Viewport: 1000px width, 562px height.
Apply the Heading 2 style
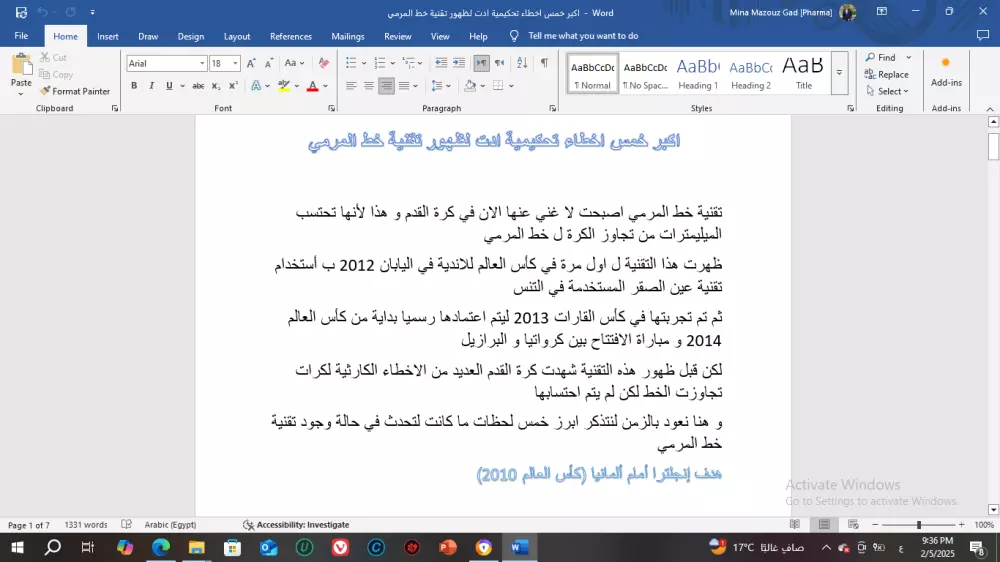pyautogui.click(x=751, y=73)
